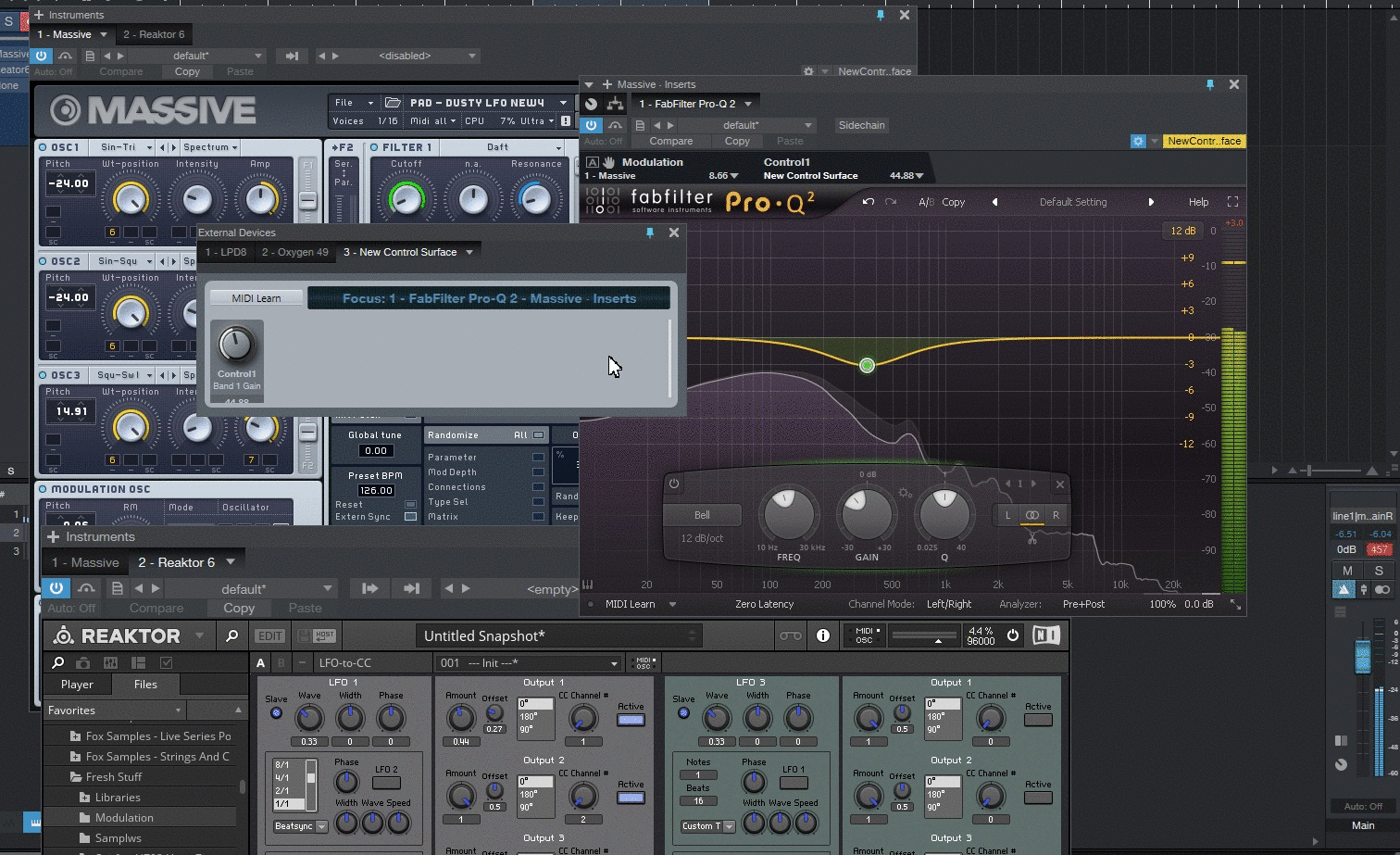Screen dimensions: 1400x855
Task: Click the scissors split band icon
Action: (1031, 538)
